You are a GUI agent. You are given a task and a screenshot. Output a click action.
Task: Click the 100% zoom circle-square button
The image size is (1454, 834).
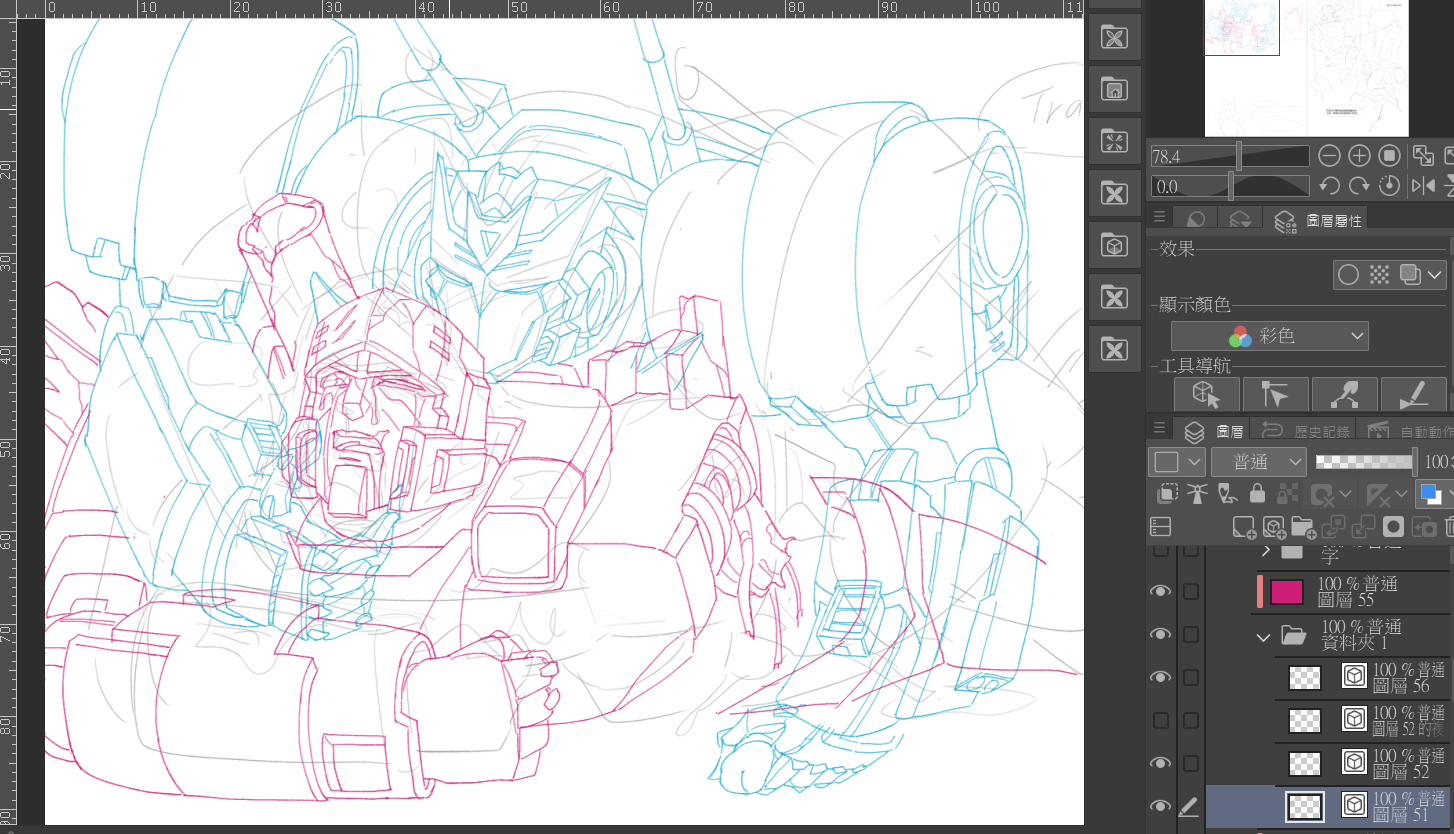pyautogui.click(x=1389, y=156)
